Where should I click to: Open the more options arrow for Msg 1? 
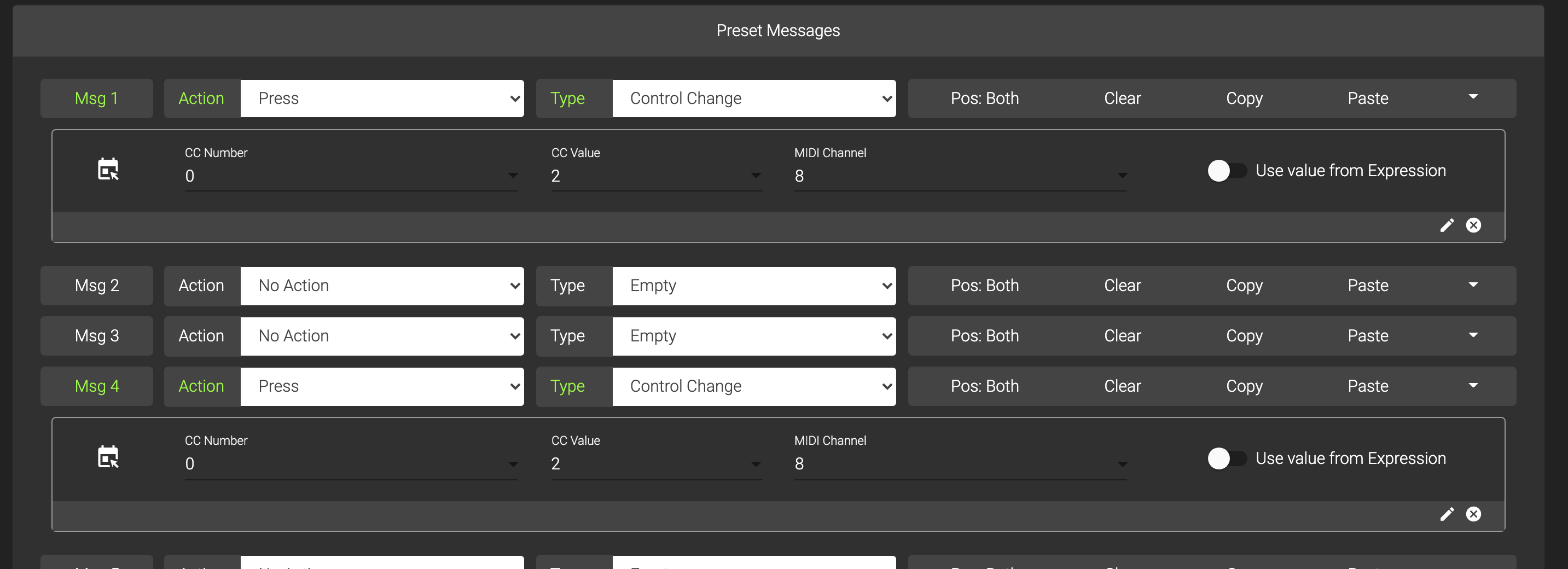(x=1473, y=97)
